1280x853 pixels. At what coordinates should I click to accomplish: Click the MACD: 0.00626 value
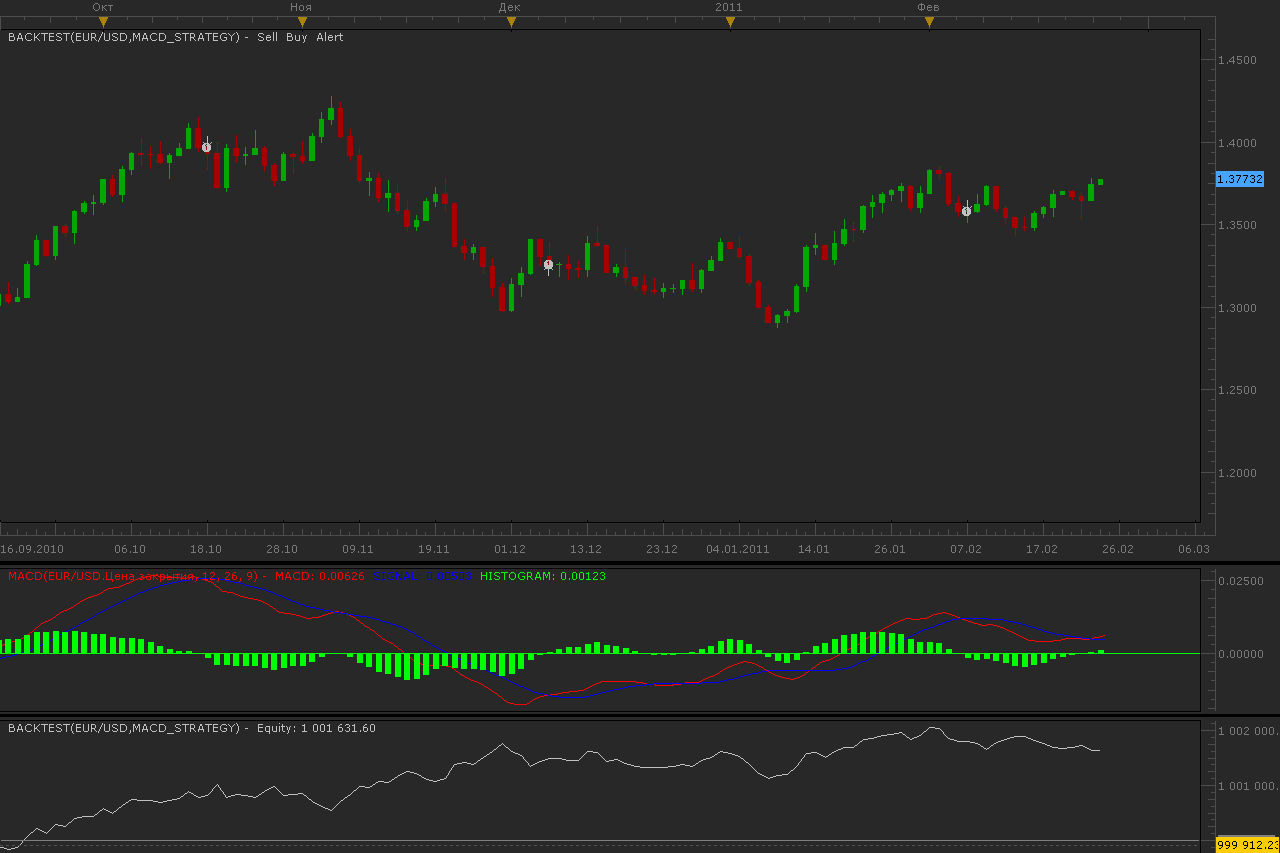point(320,576)
